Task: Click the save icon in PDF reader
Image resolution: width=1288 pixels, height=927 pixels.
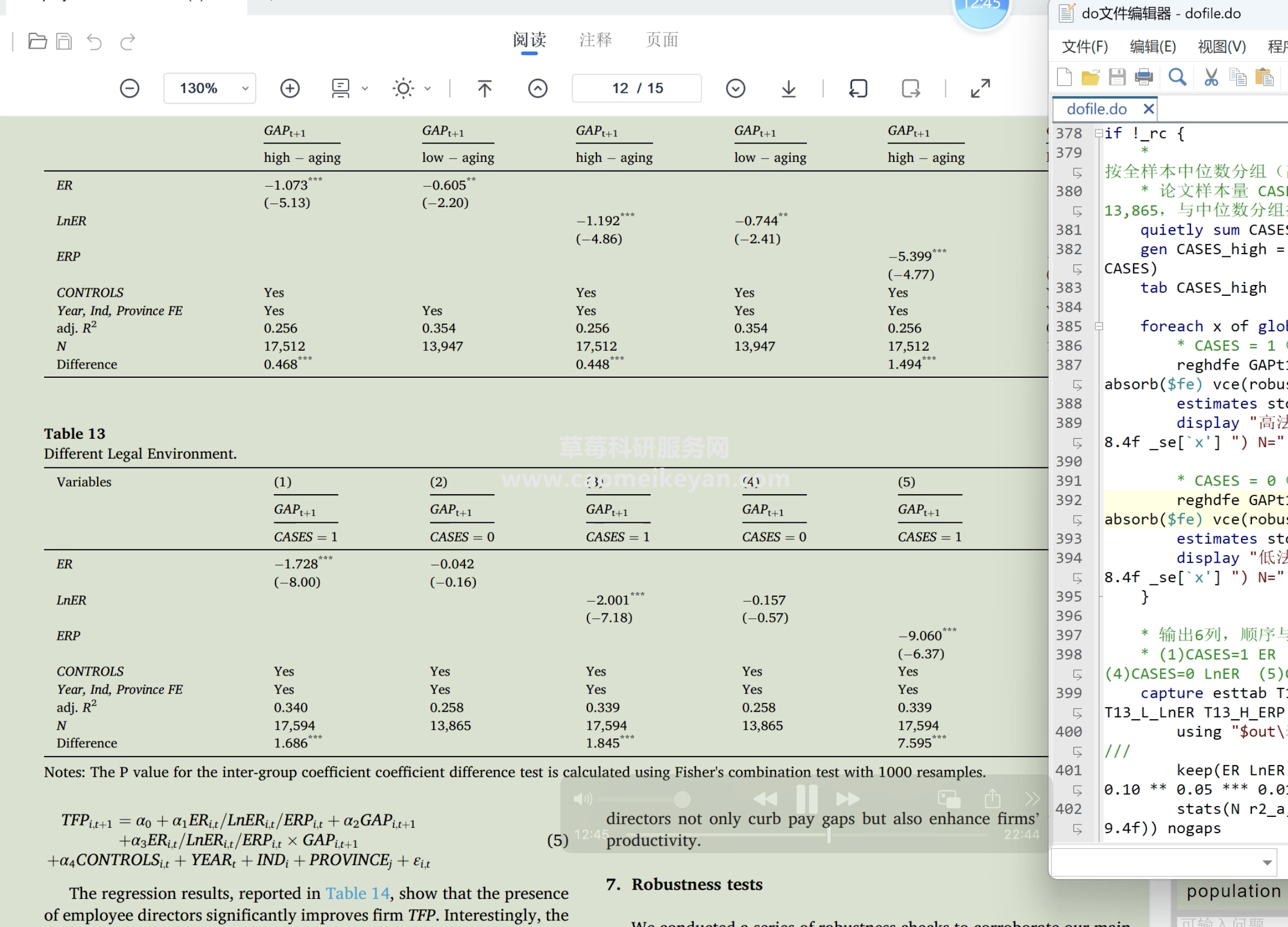Action: (64, 42)
